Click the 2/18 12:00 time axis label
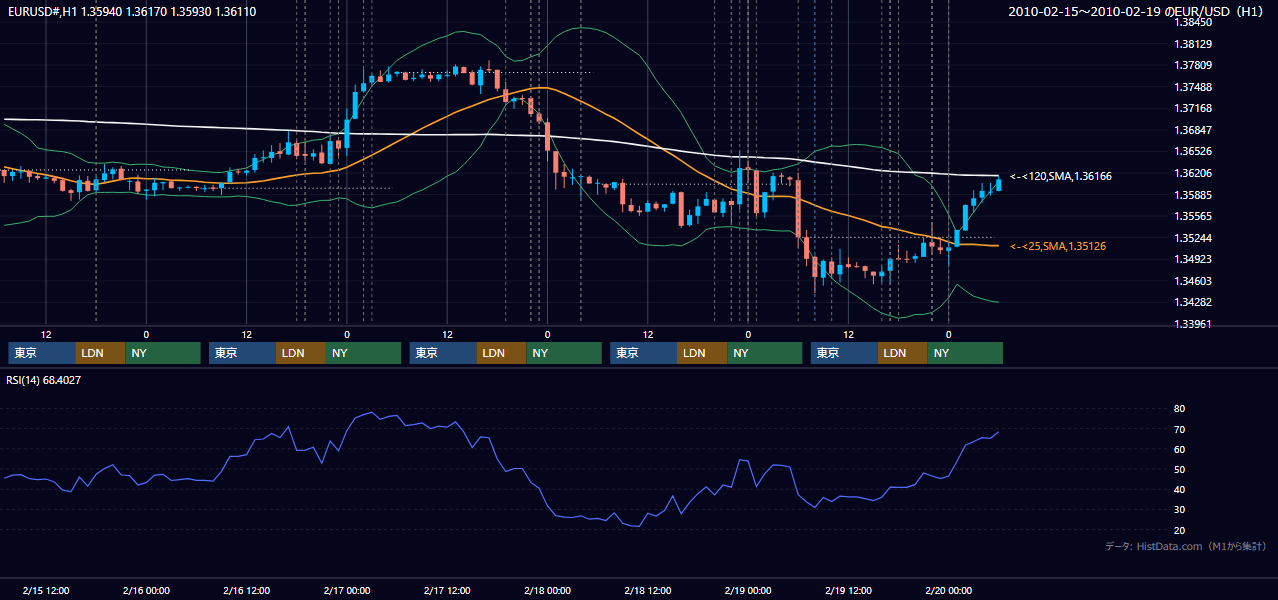The width and height of the screenshot is (1278, 600). [x=648, y=591]
